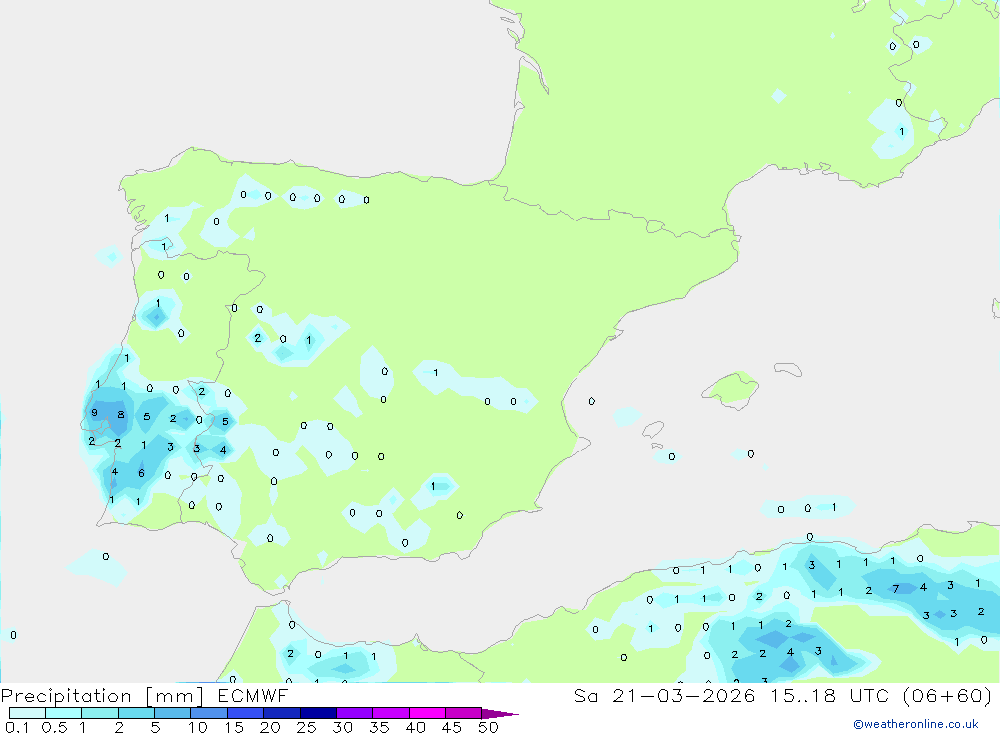The height and width of the screenshot is (733, 1000).
Task: Click the Precipitation [mm] ECMWF title
Action: click(x=144, y=696)
